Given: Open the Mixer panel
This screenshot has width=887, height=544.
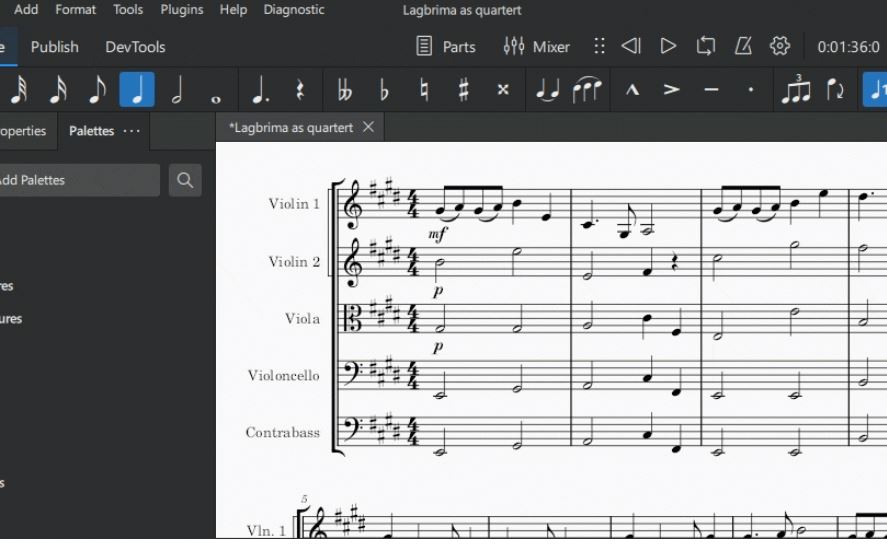Looking at the screenshot, I should click(537, 47).
